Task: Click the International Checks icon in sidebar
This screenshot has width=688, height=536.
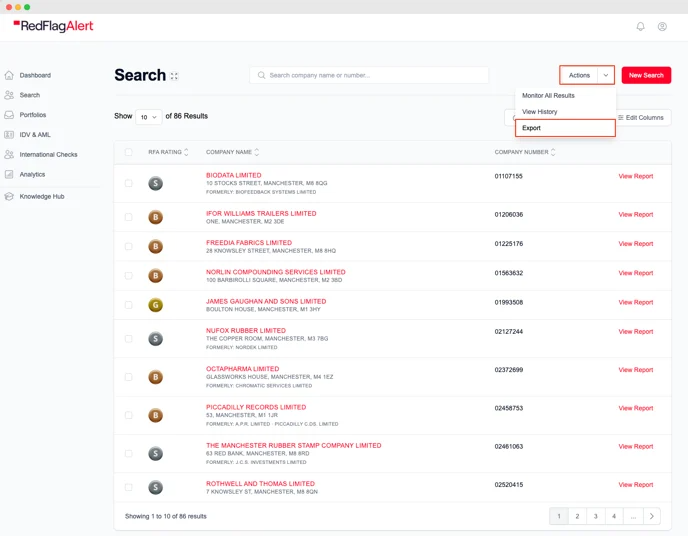Action: (9, 154)
